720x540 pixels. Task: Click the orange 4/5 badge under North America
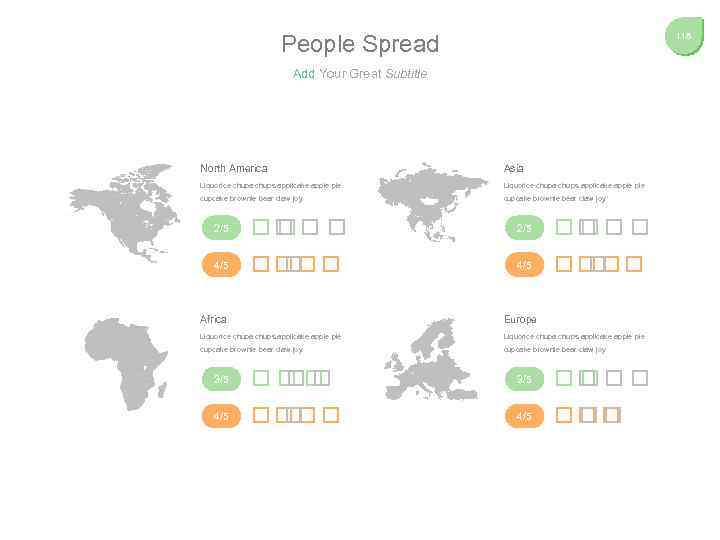221,265
